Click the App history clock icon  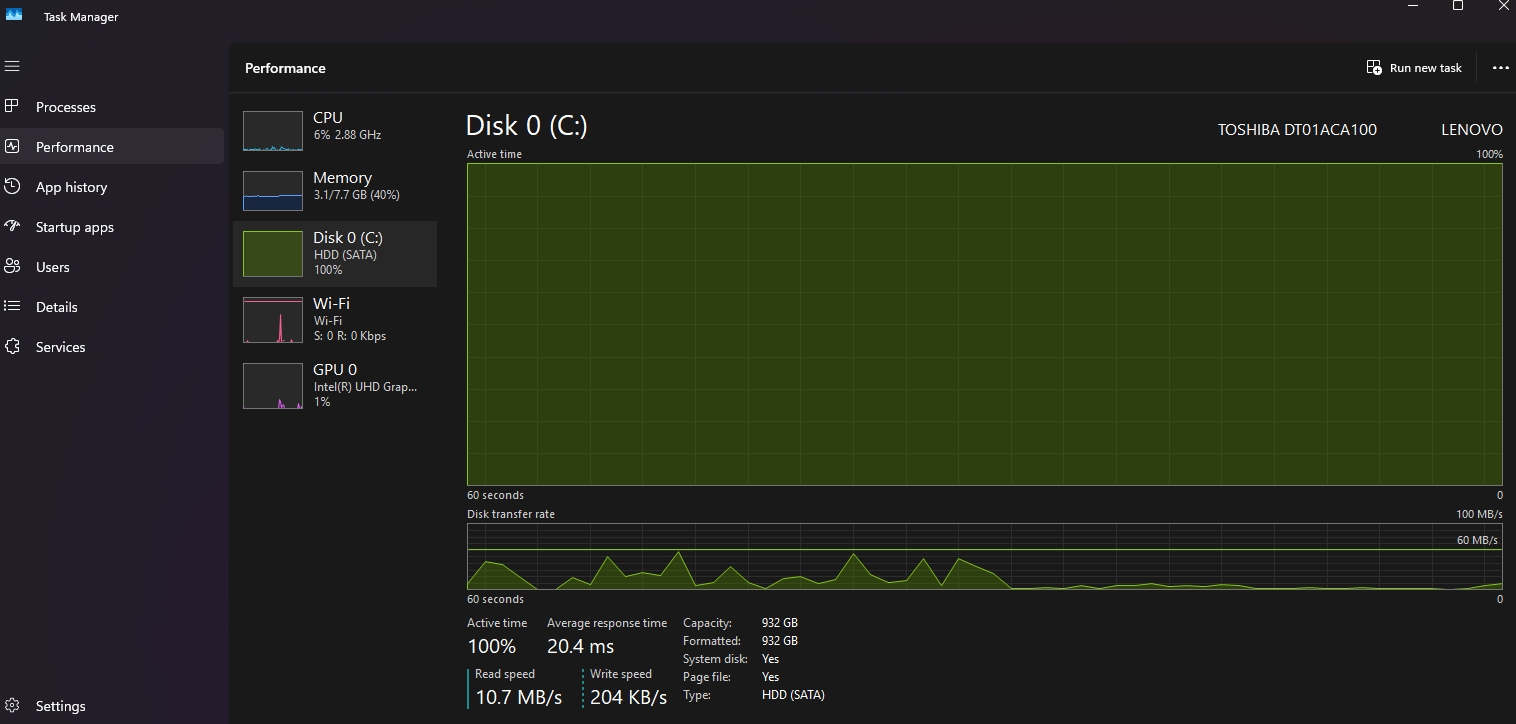click(x=12, y=186)
